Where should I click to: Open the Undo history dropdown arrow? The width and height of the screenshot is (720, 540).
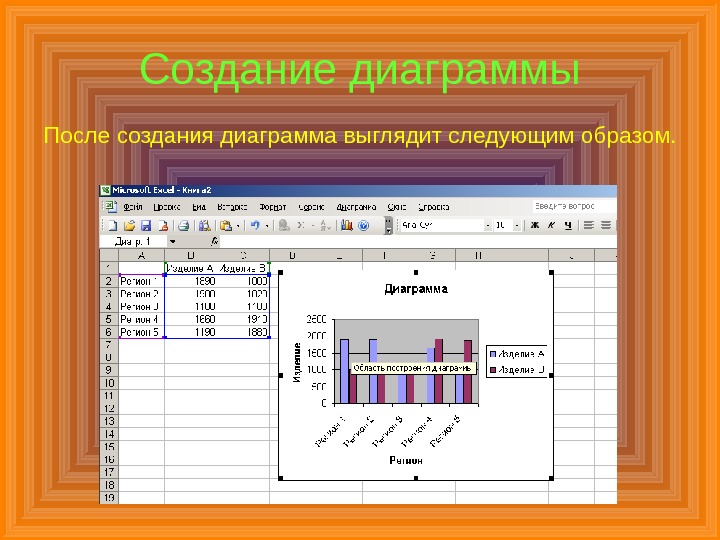pyautogui.click(x=267, y=226)
